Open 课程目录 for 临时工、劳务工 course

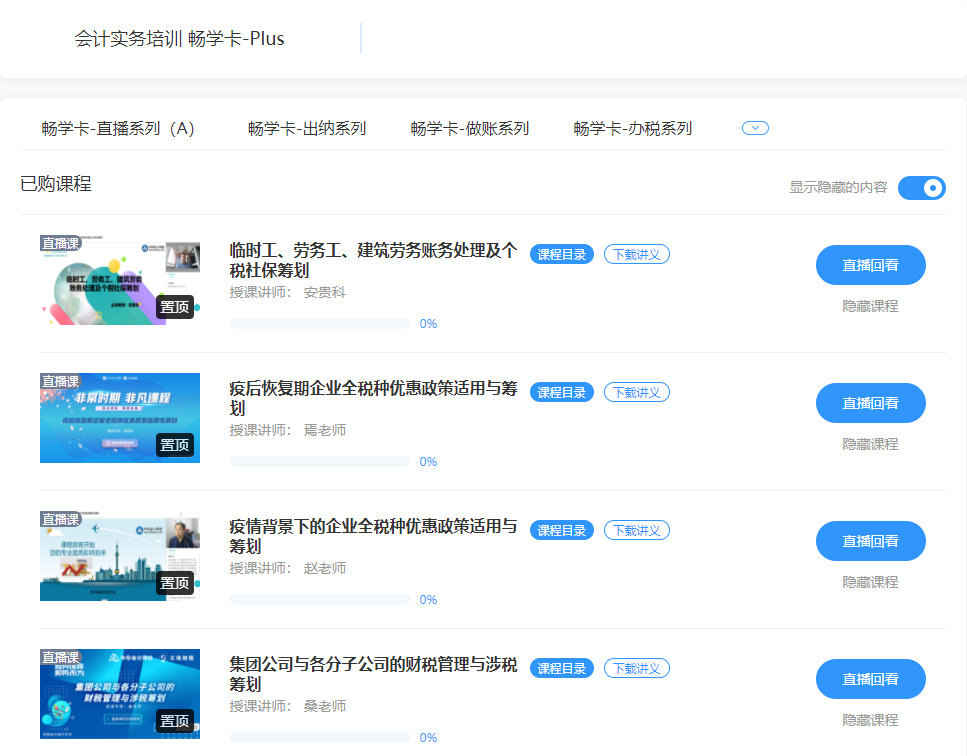(x=562, y=254)
